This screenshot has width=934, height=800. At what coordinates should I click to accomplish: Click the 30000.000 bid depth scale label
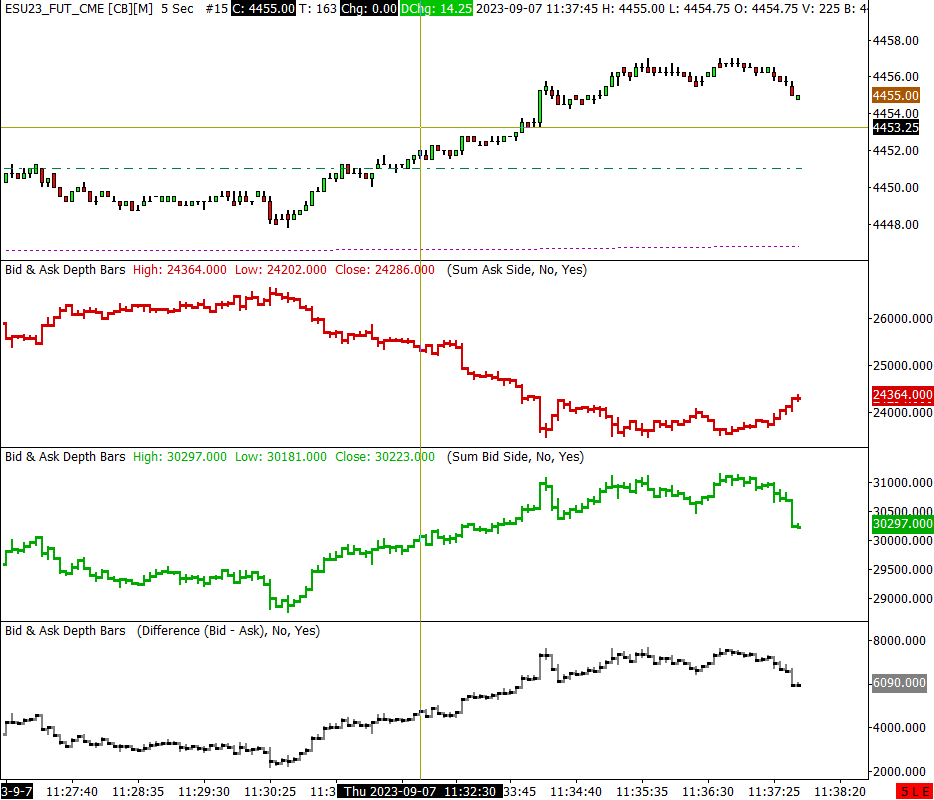(902, 541)
